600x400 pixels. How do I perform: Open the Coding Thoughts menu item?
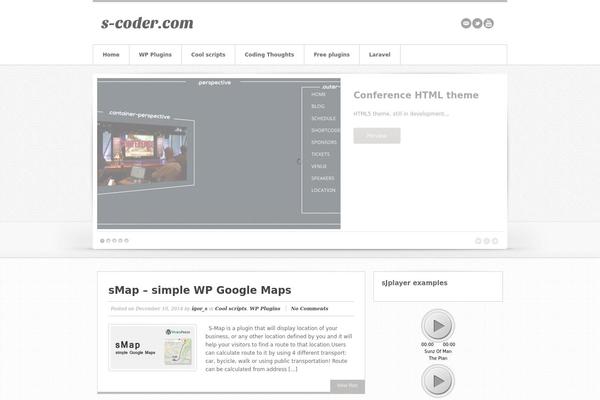coord(269,55)
